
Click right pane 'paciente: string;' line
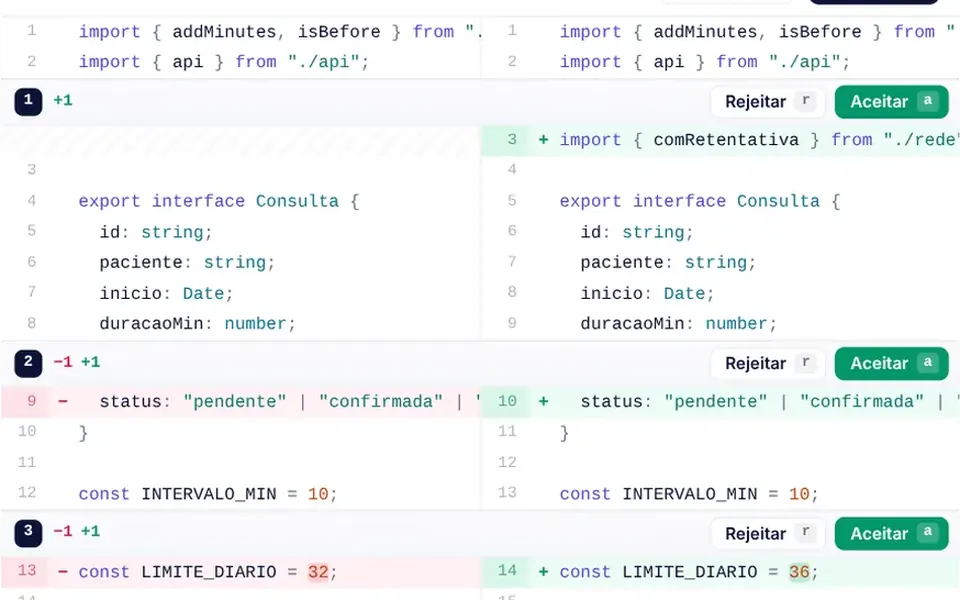[721, 262]
